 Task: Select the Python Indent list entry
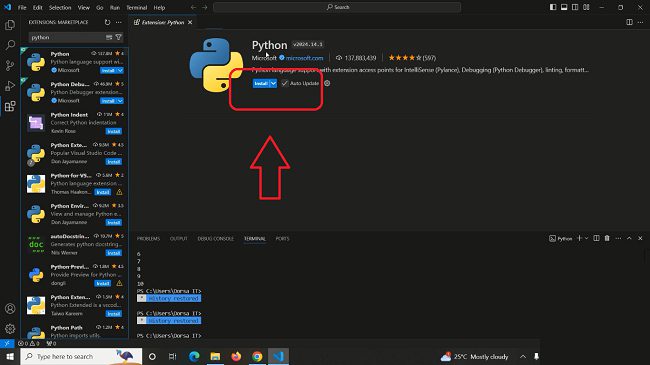pyautogui.click(x=75, y=123)
